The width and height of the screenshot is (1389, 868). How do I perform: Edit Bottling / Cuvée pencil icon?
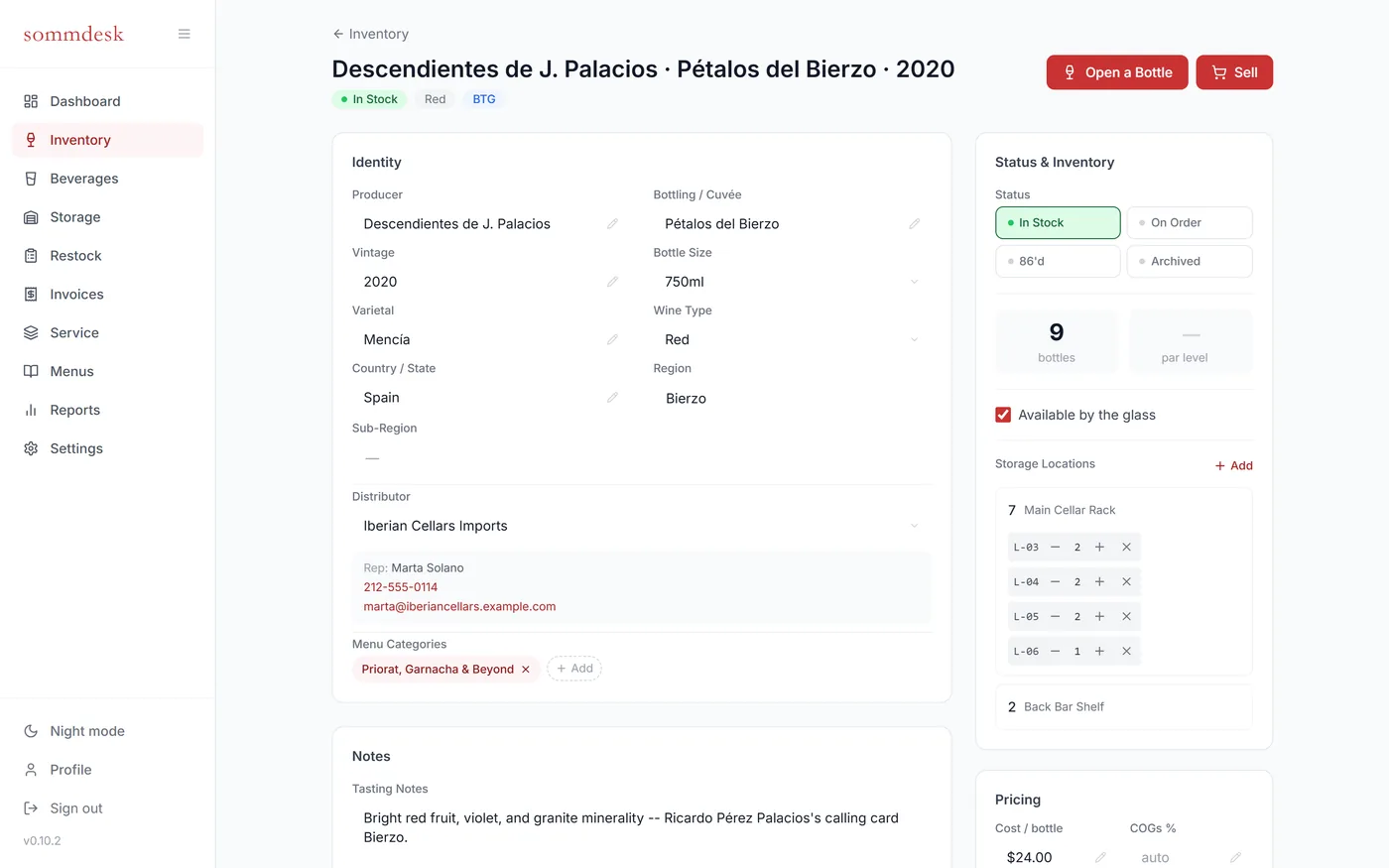coord(914,224)
